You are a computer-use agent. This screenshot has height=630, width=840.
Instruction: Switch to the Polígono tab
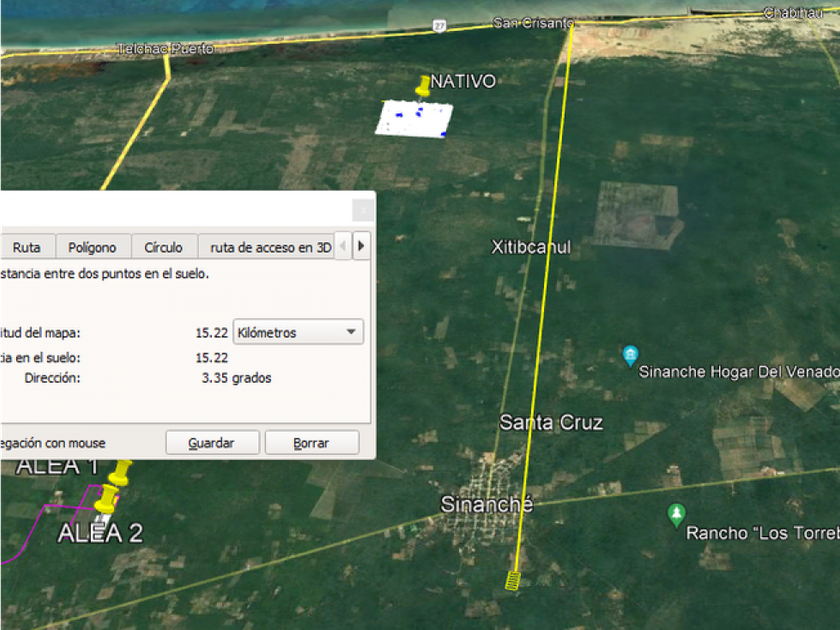tap(93, 248)
